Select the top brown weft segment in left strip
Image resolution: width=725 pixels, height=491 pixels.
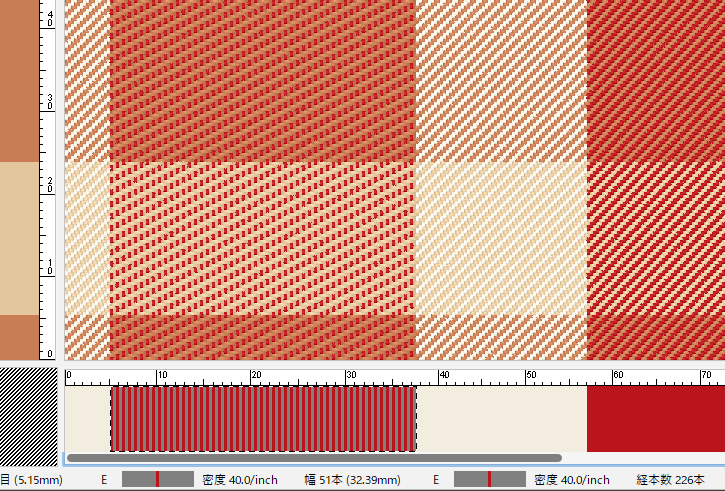19,81
